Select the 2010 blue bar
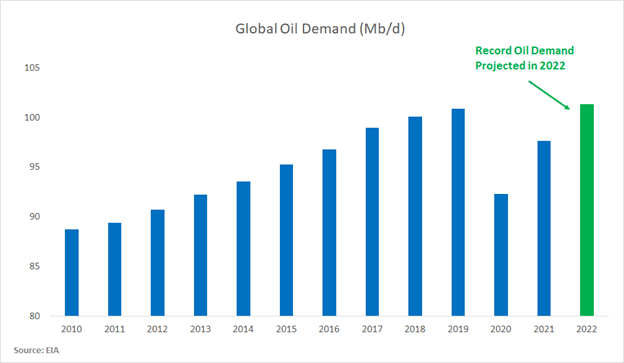Viewport: 624px width, 363px height. point(72,273)
